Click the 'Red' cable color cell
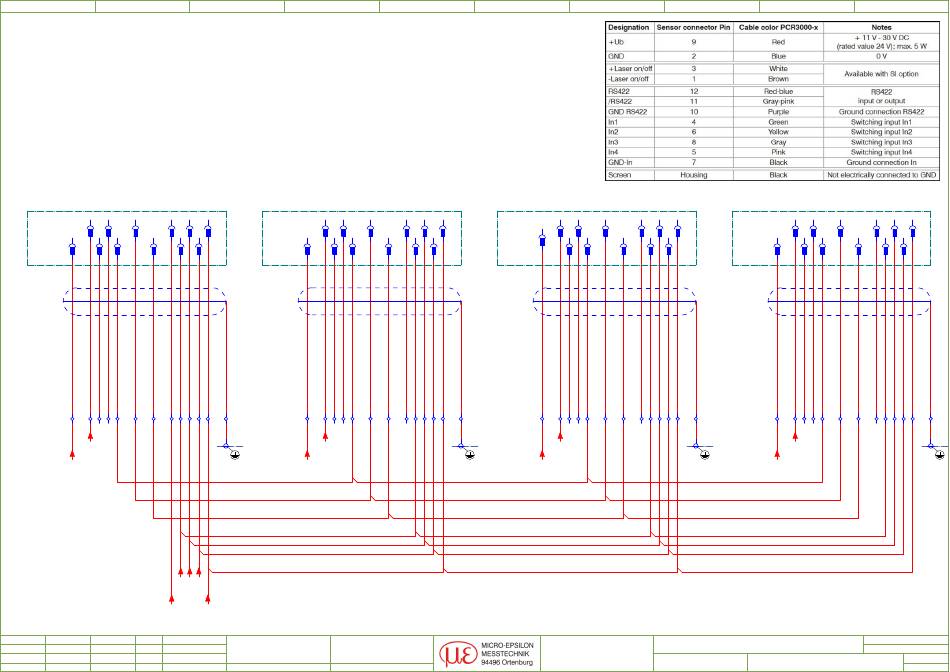This screenshot has height=672, width=950. pos(779,42)
